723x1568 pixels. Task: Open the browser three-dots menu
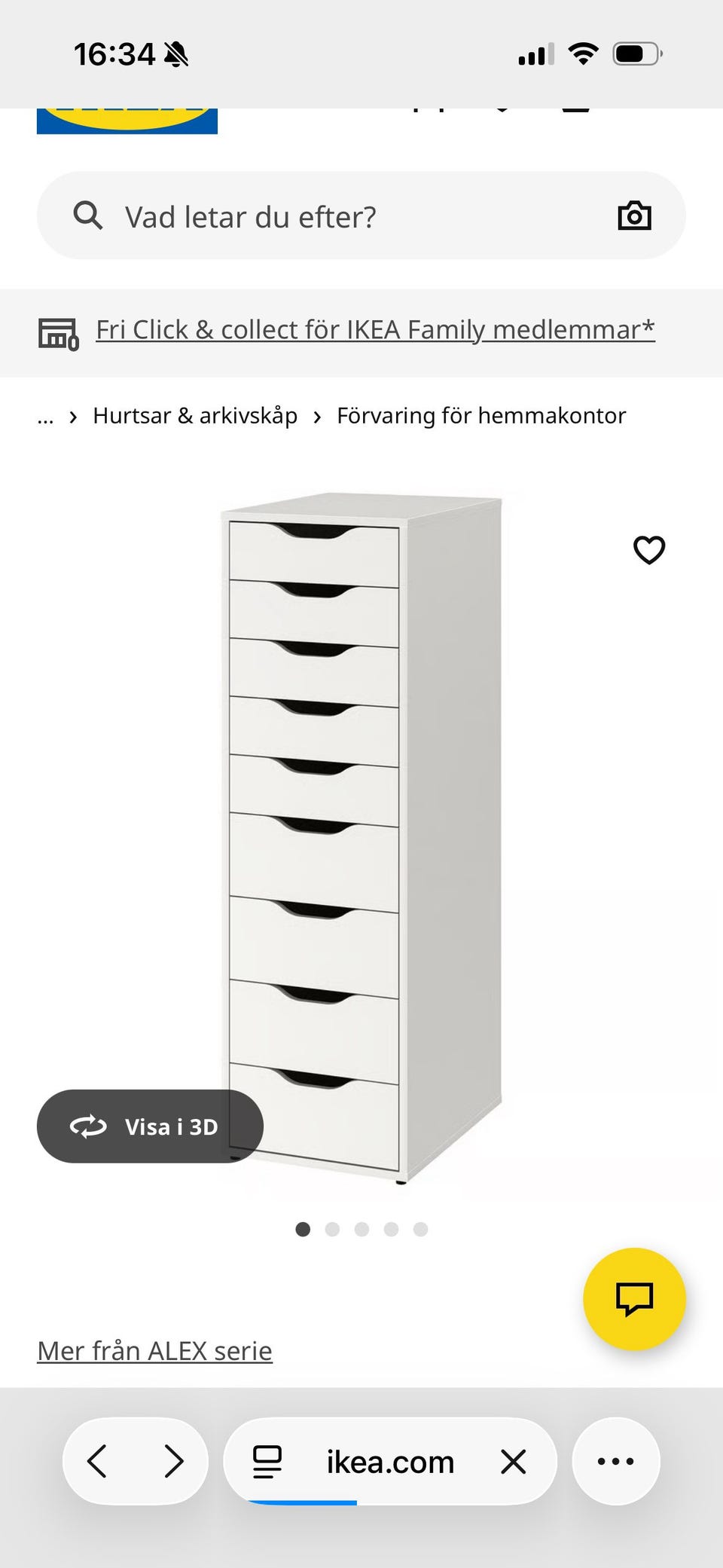(x=616, y=1462)
